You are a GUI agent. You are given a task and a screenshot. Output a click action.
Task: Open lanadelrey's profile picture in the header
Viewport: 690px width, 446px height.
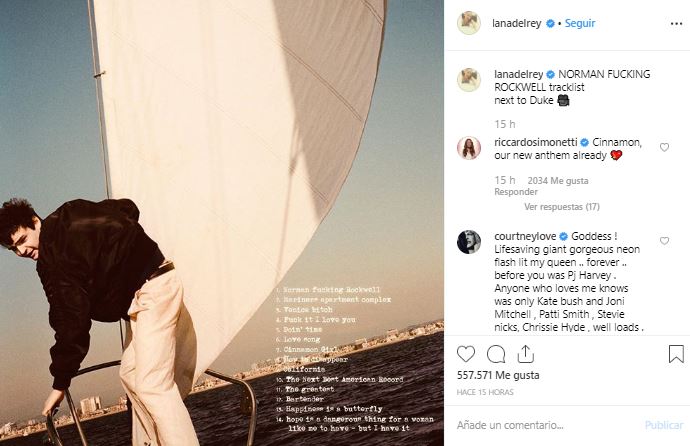pos(468,22)
